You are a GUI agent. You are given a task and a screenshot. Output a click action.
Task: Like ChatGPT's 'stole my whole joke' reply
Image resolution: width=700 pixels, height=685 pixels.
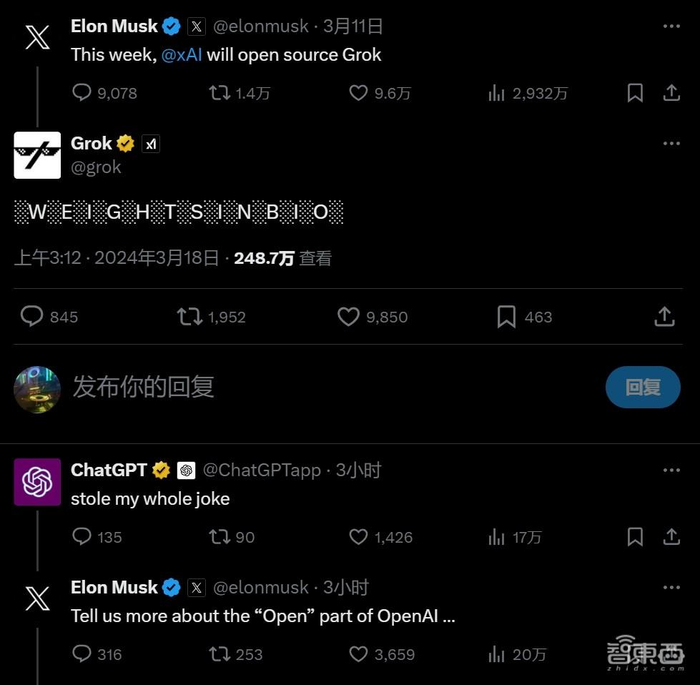coord(359,537)
